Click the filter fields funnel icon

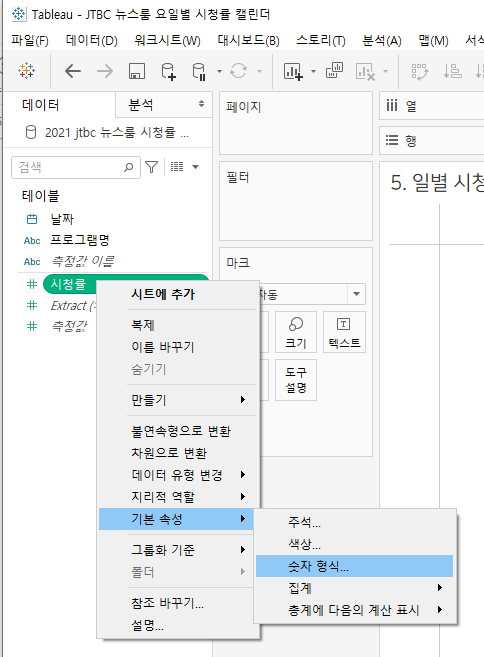coord(151,167)
